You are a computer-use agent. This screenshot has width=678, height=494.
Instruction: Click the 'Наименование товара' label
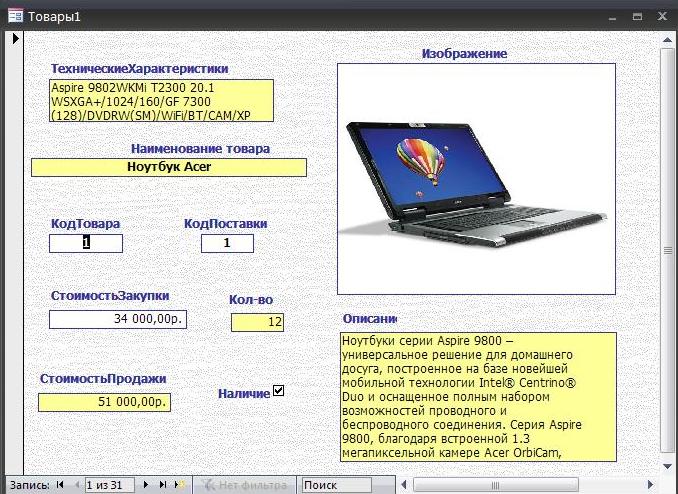tap(201, 149)
